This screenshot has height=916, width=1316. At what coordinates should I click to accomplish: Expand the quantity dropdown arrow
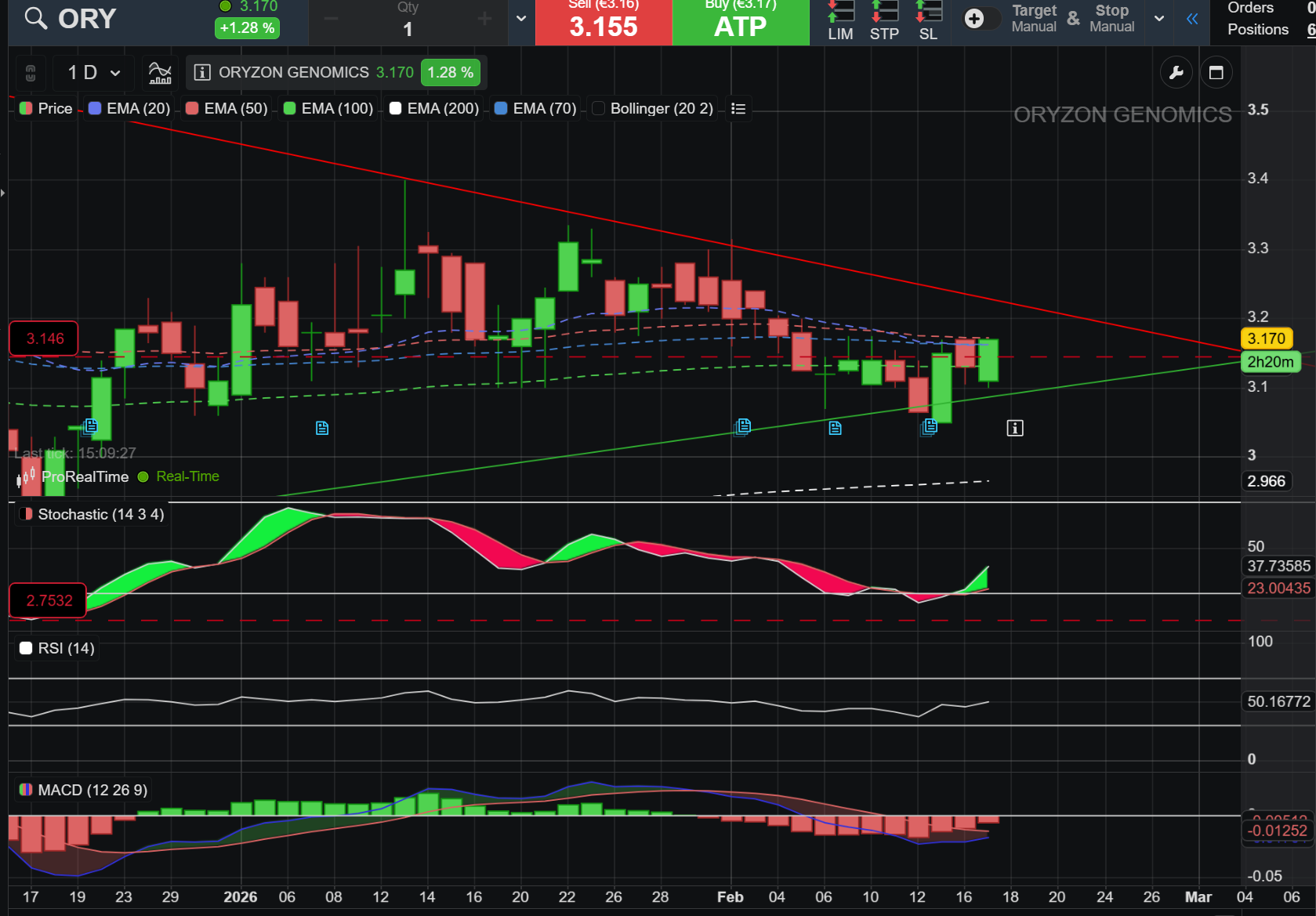[x=521, y=18]
